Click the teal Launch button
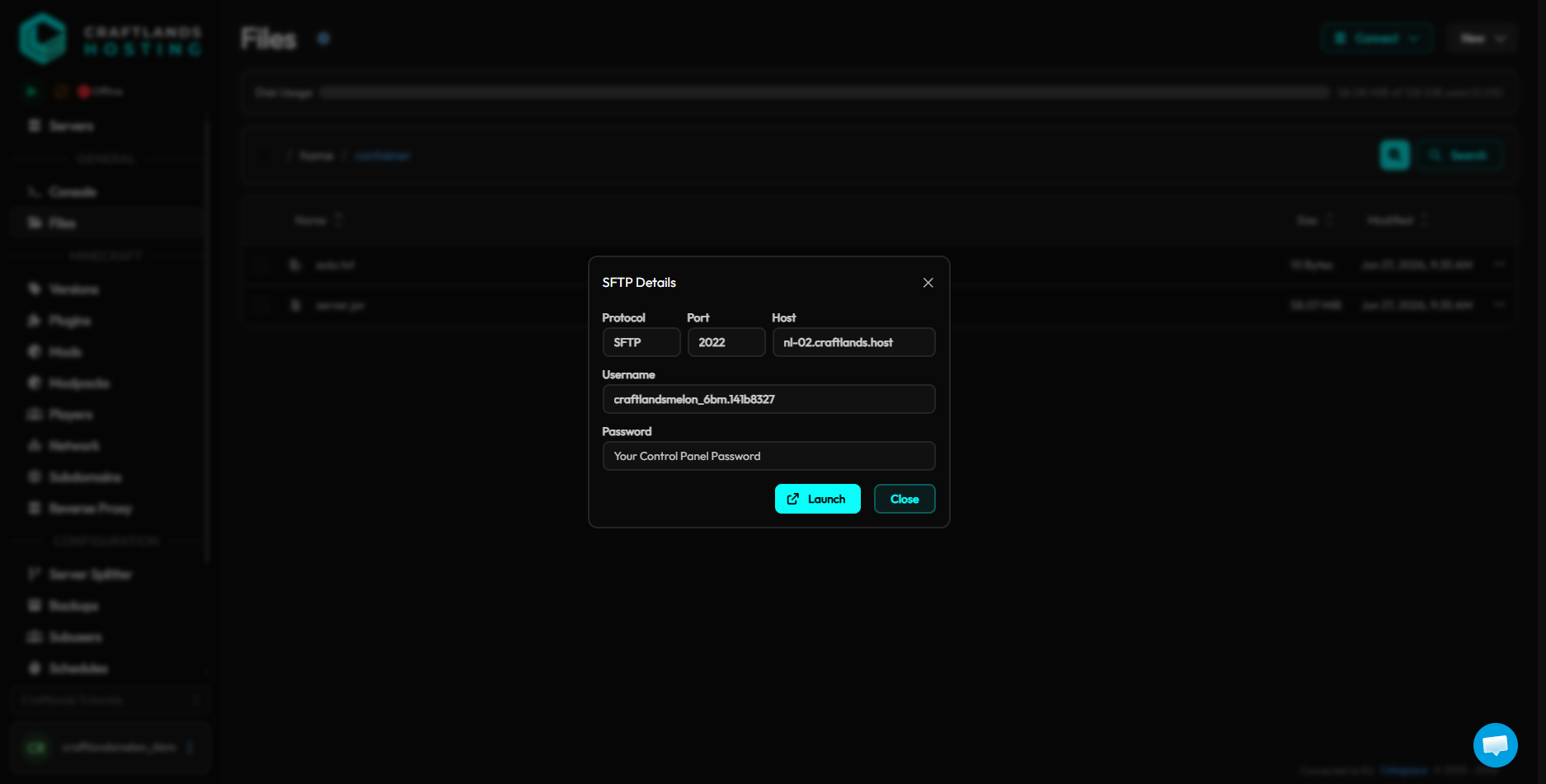 click(817, 499)
